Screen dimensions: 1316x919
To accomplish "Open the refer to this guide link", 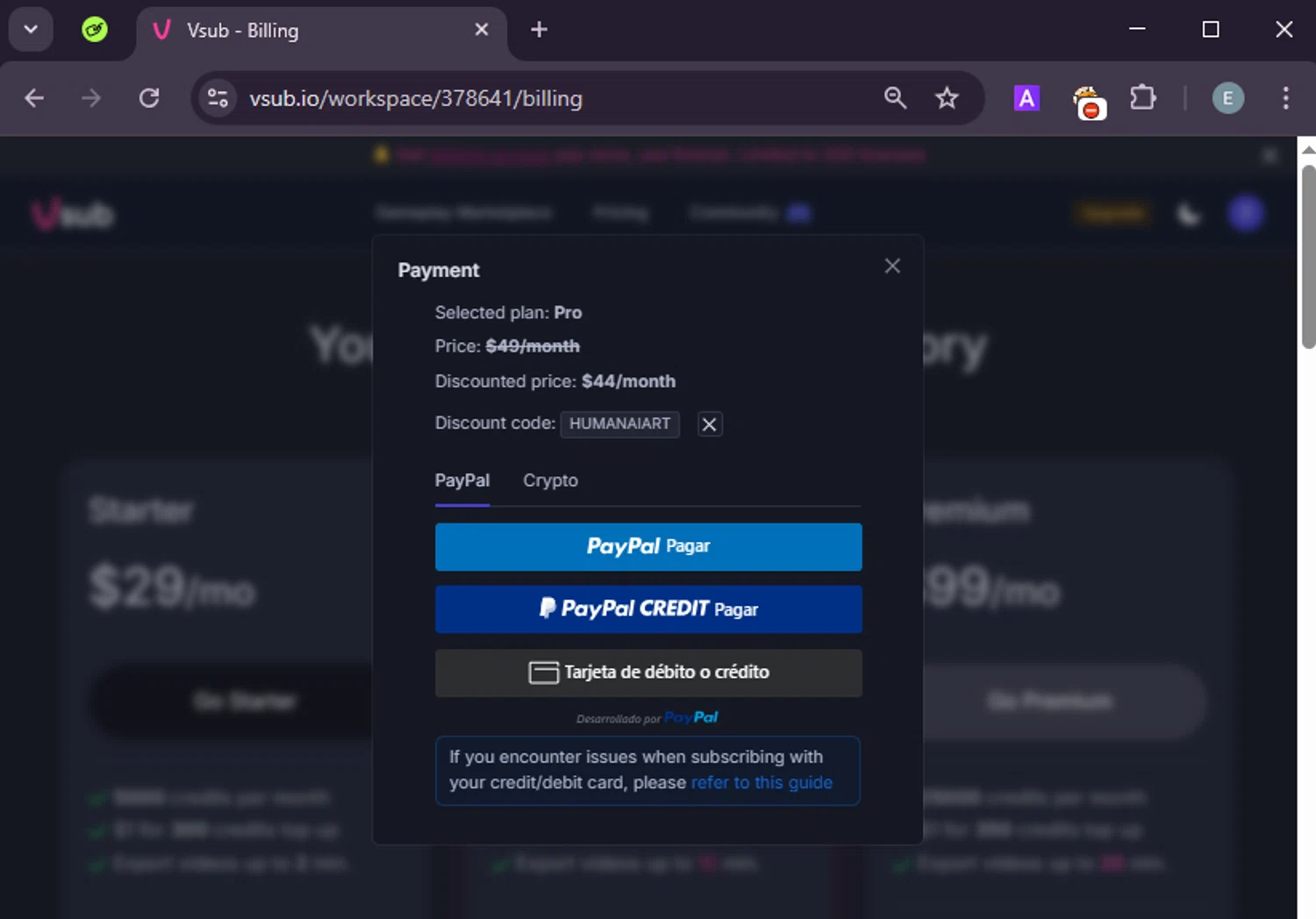I will 762,782.
